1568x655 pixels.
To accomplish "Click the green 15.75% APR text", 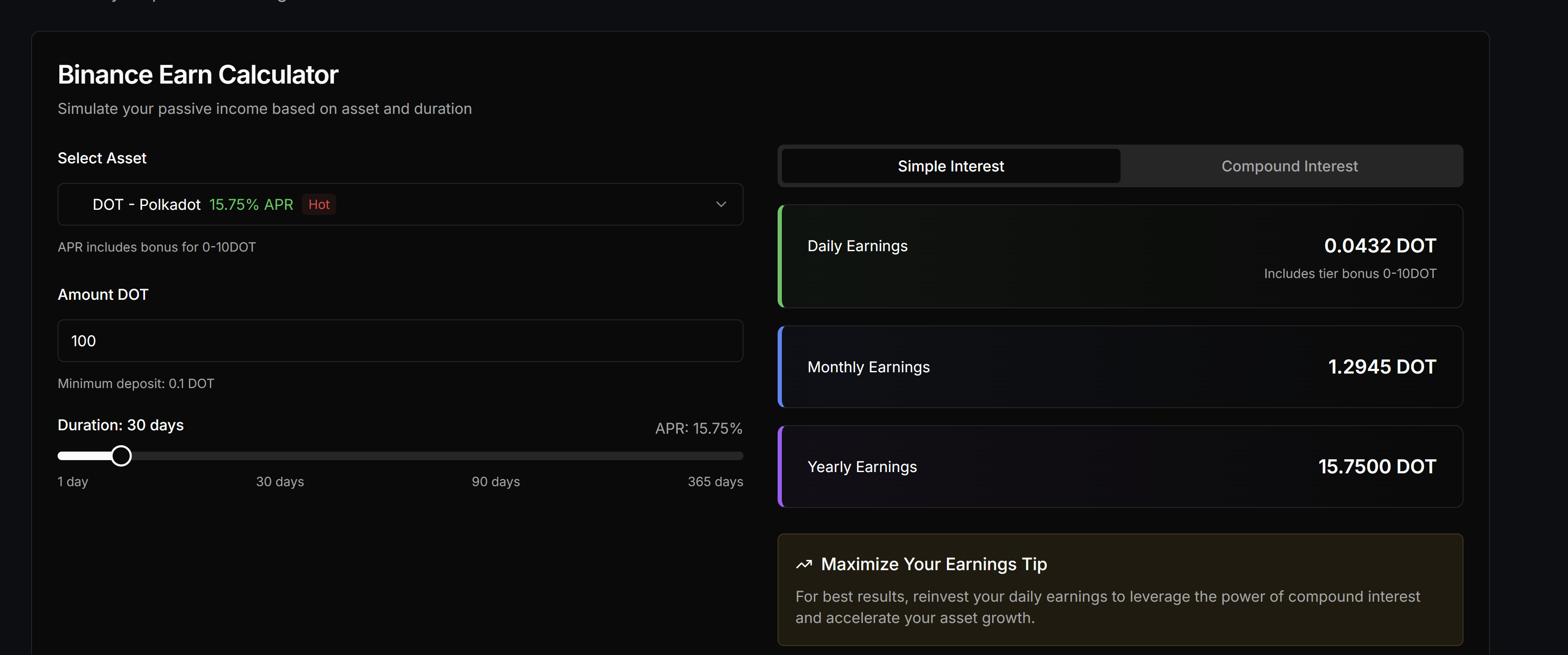I will pos(251,205).
